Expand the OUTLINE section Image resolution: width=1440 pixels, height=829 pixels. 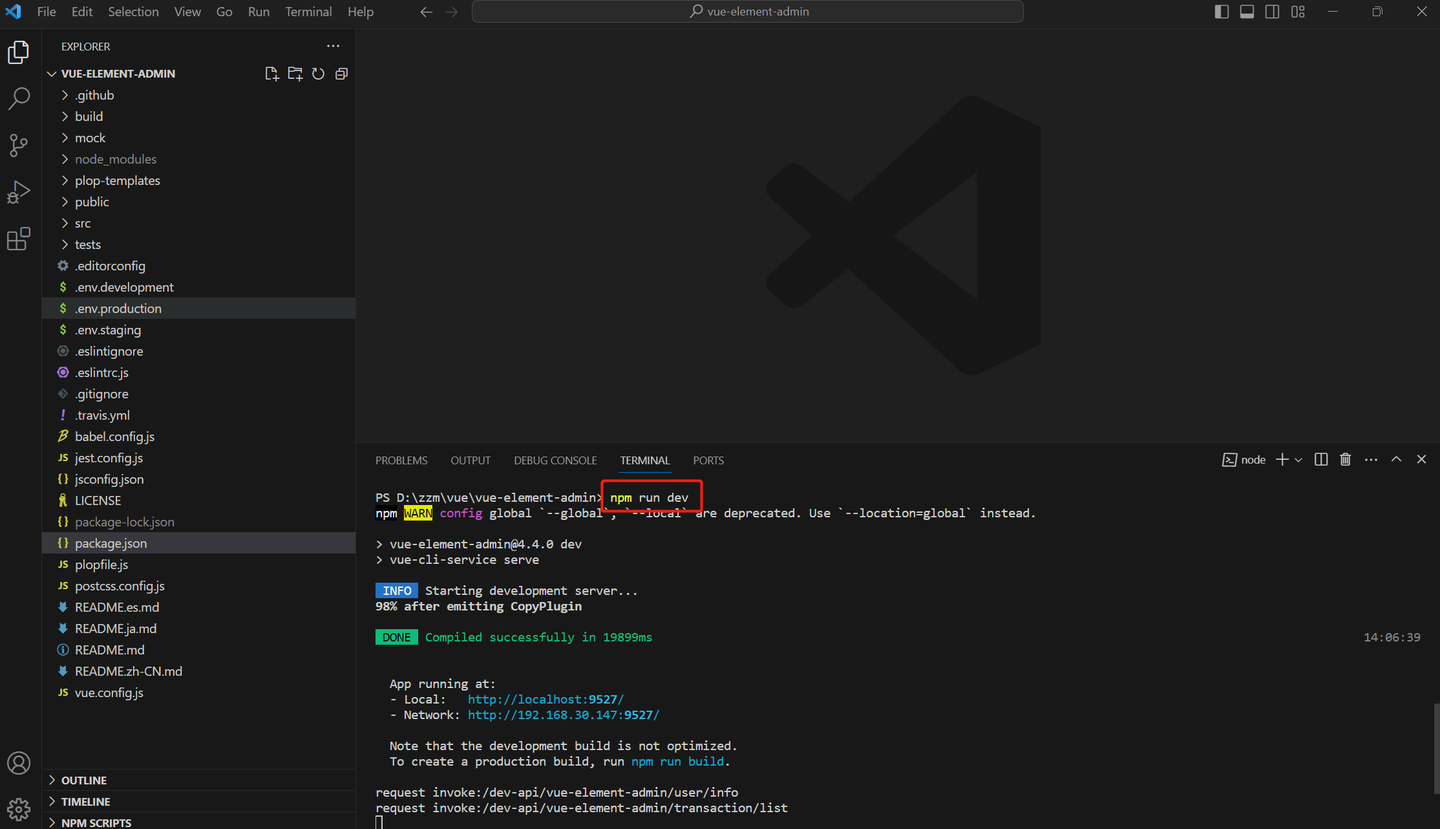click(x=84, y=780)
